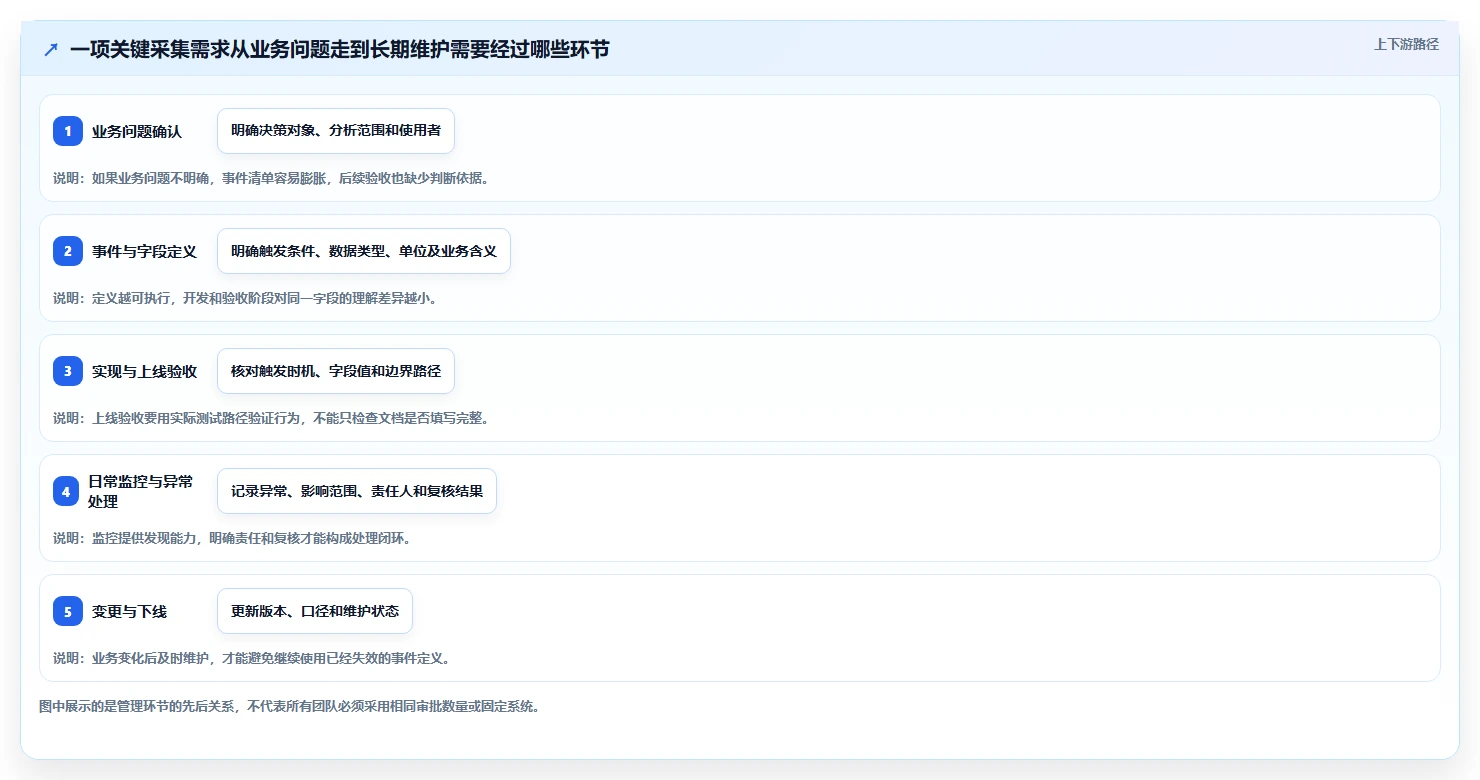Click the note starting 业务变化后及时维护
Screen dimensions: 1480x780
point(252,658)
